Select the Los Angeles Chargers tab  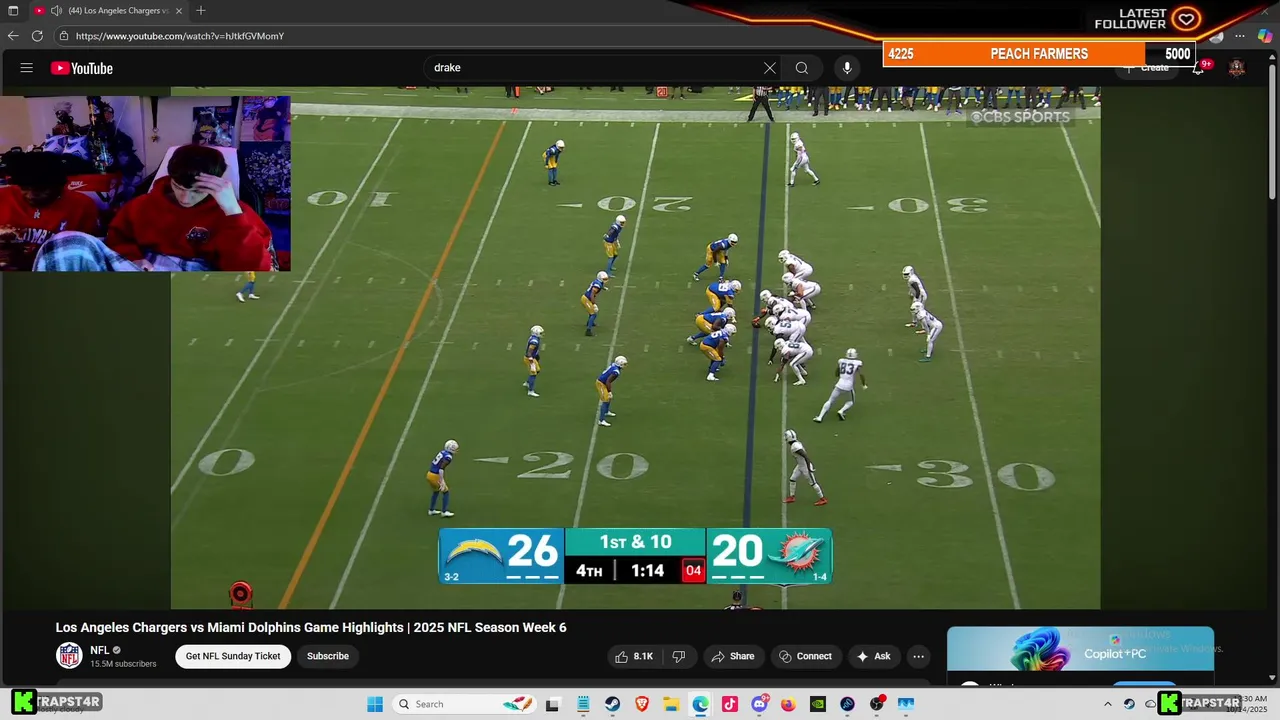pyautogui.click(x=108, y=11)
